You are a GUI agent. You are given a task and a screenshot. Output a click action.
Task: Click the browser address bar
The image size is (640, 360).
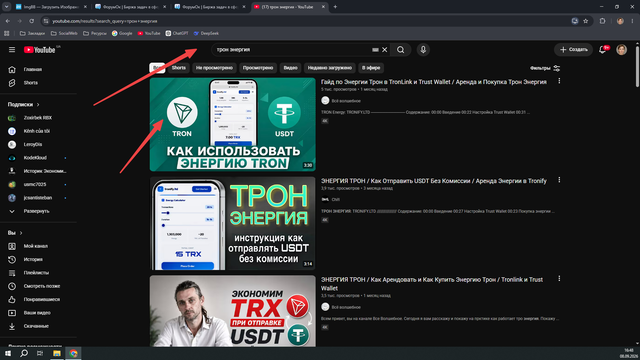point(306,21)
